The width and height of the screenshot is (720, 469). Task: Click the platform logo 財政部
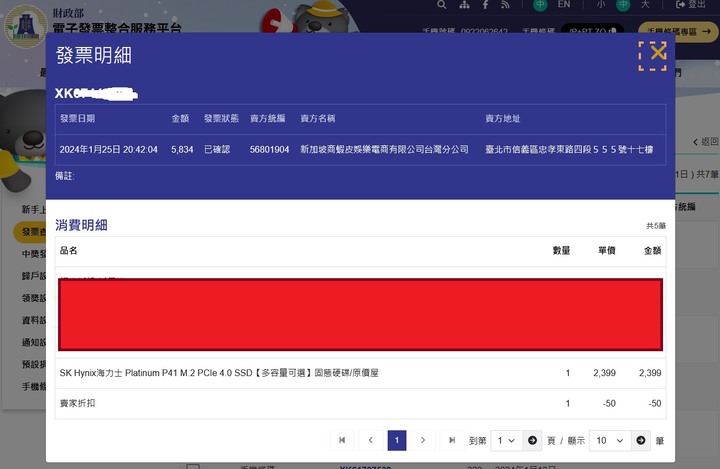coord(26,26)
